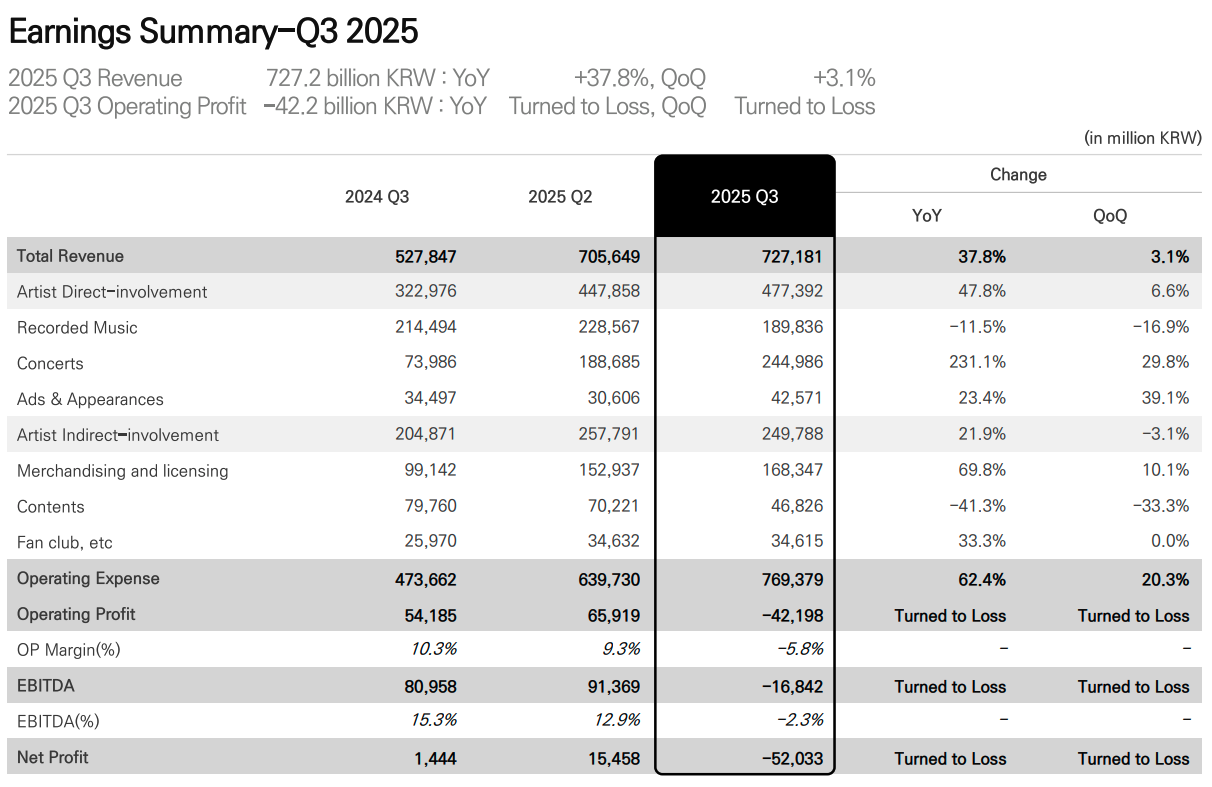The image size is (1212, 787).
Task: Click the Operating Expense row label
Action: 88,579
